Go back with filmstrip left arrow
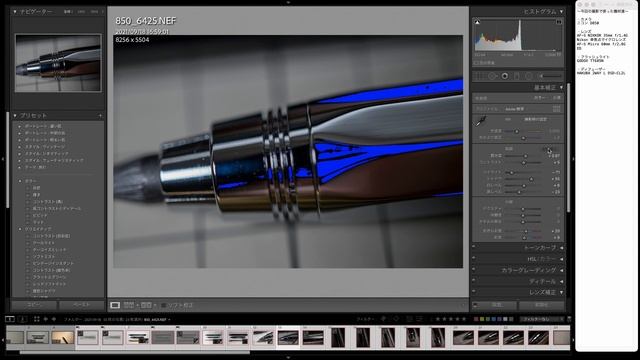The width and height of the screenshot is (640, 360). pyautogui.click(x=46, y=319)
